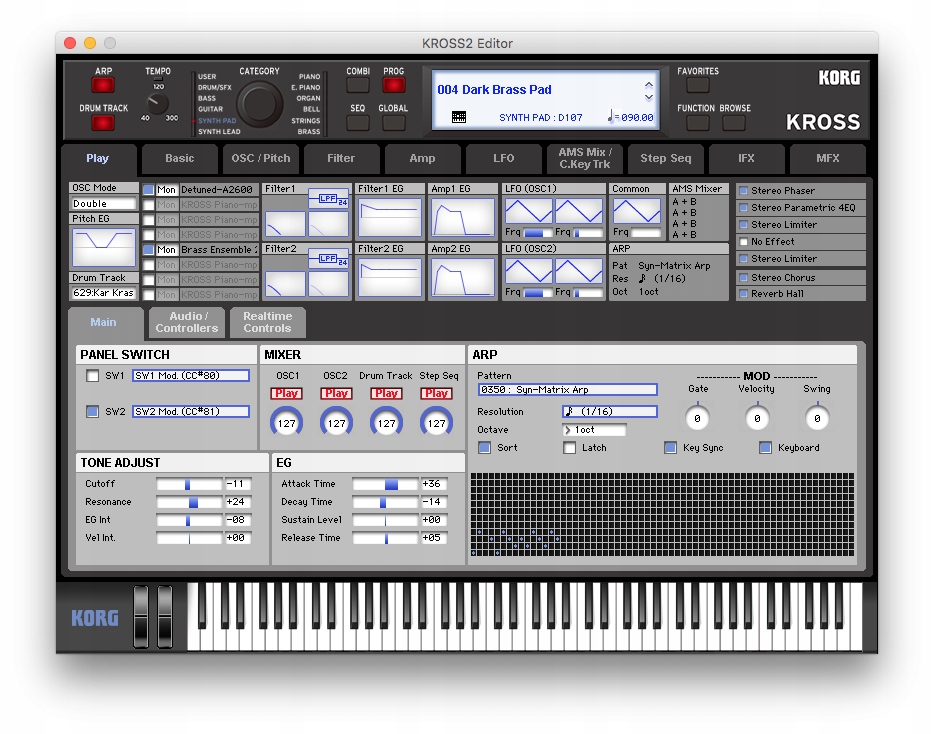Click the ARP Velocity mod knob
The image size is (934, 734).
click(x=757, y=418)
